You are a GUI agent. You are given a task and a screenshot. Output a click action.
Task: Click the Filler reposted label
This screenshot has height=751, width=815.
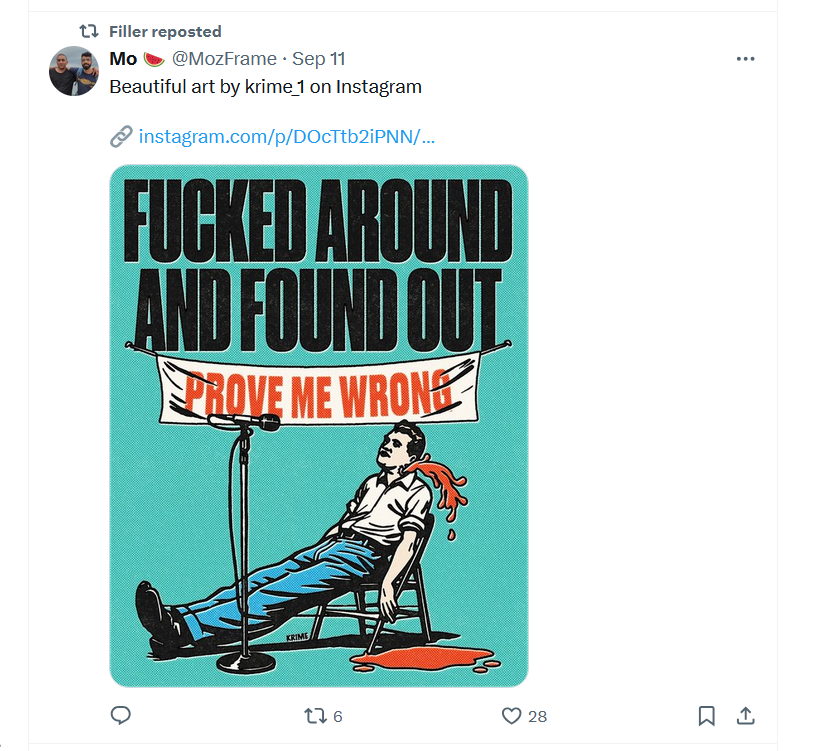tap(165, 32)
